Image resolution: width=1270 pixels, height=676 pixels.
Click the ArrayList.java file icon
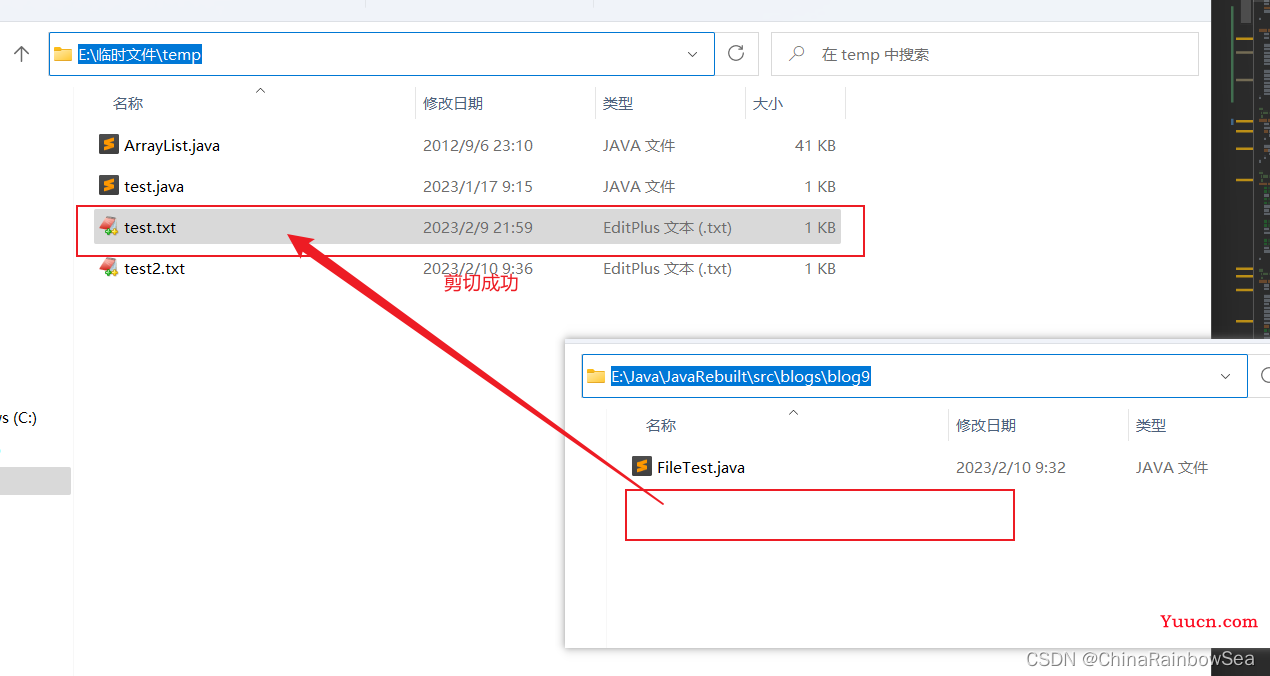point(109,145)
